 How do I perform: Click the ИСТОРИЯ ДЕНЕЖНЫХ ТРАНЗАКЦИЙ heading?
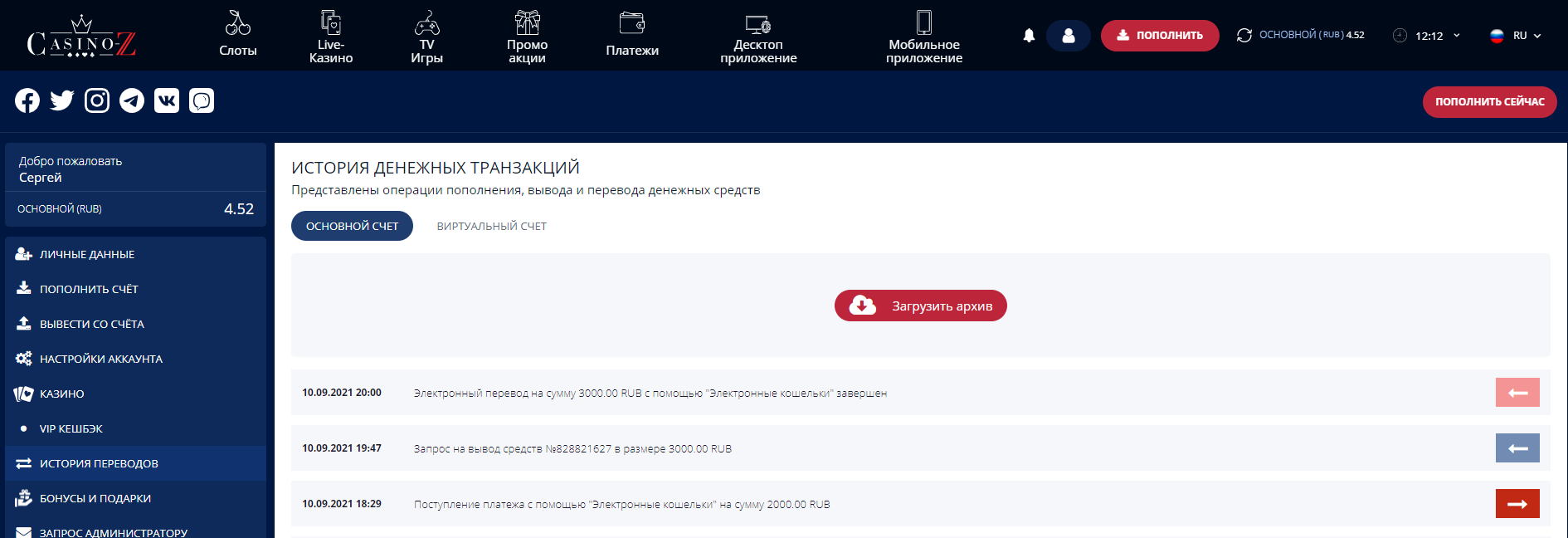point(436,168)
